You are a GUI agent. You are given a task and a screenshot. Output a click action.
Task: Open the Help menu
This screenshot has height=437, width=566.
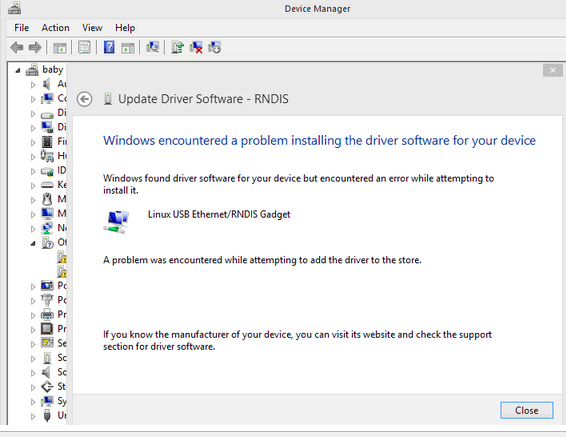(125, 28)
